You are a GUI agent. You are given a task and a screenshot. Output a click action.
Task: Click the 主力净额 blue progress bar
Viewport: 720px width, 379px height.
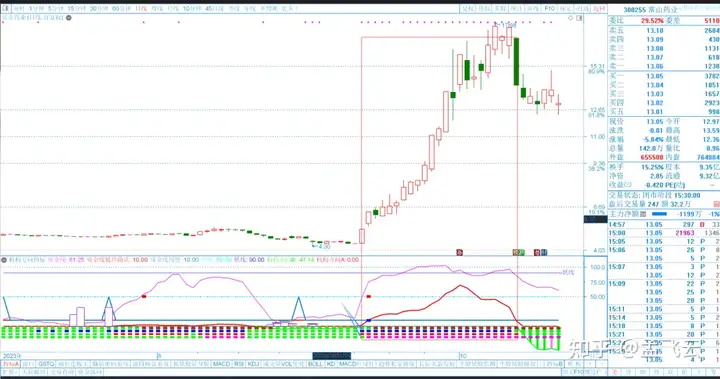659,214
